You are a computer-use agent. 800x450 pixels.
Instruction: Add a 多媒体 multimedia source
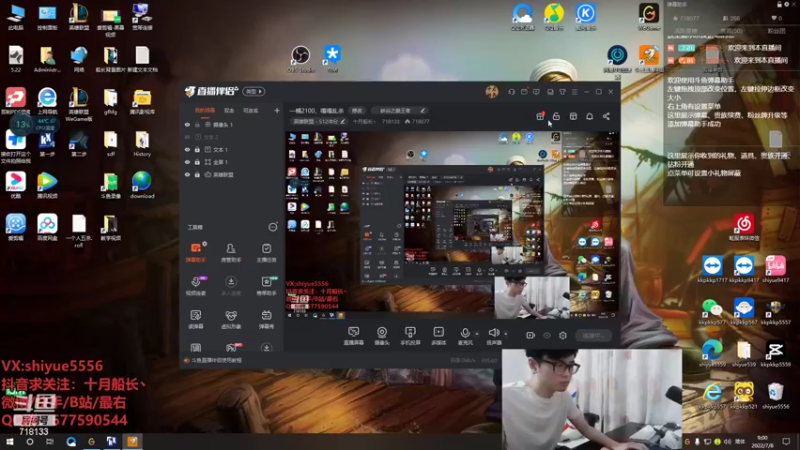point(438,336)
